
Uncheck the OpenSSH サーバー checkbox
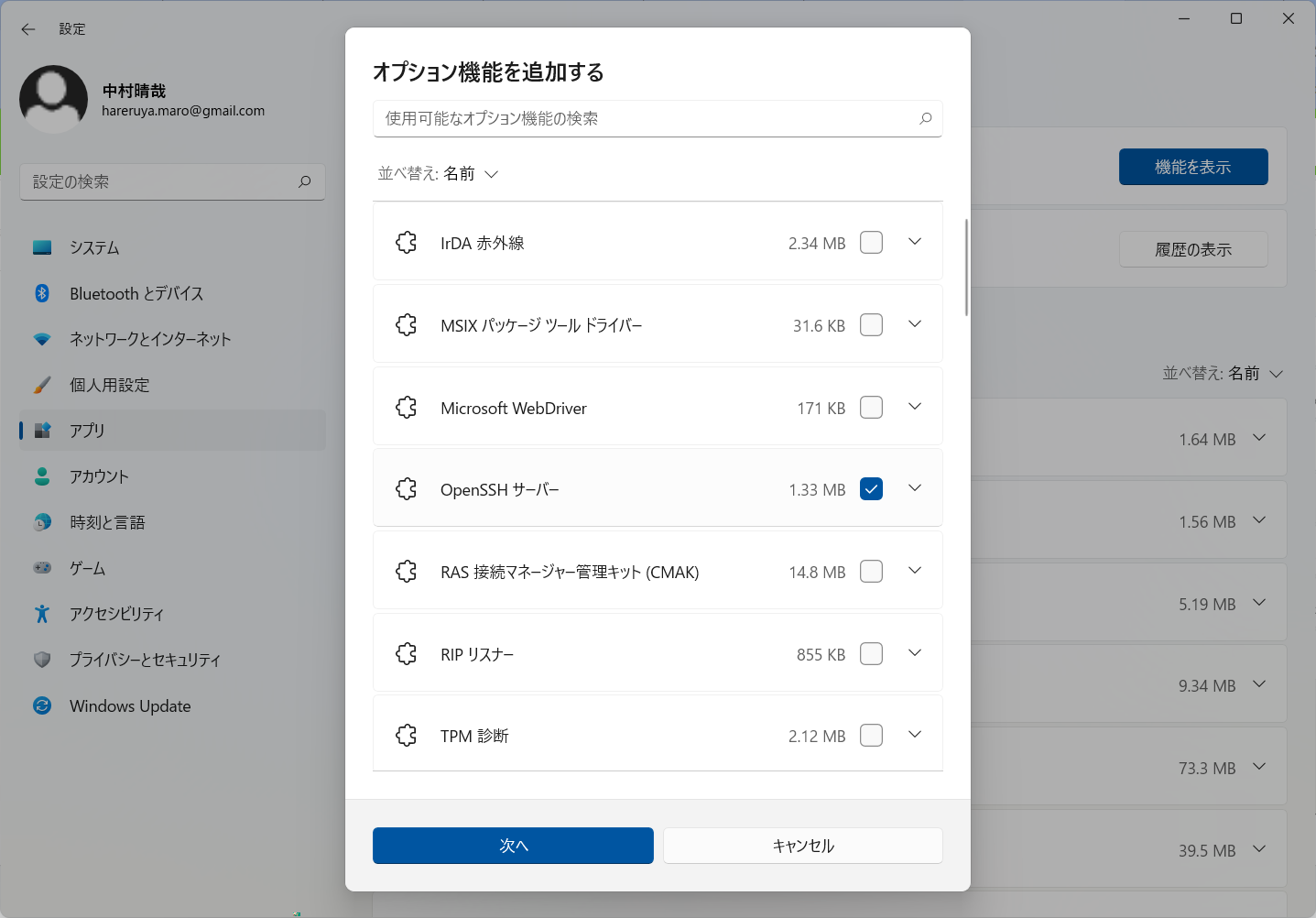tap(871, 489)
